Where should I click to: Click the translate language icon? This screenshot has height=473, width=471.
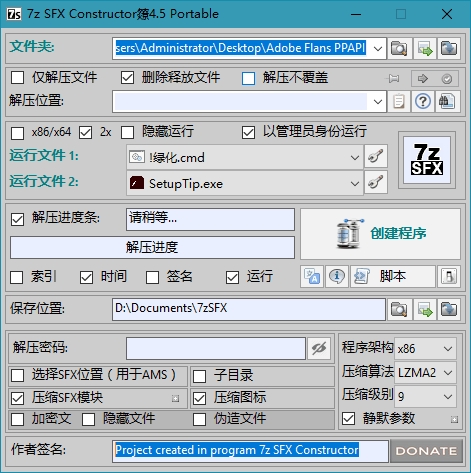[312, 276]
